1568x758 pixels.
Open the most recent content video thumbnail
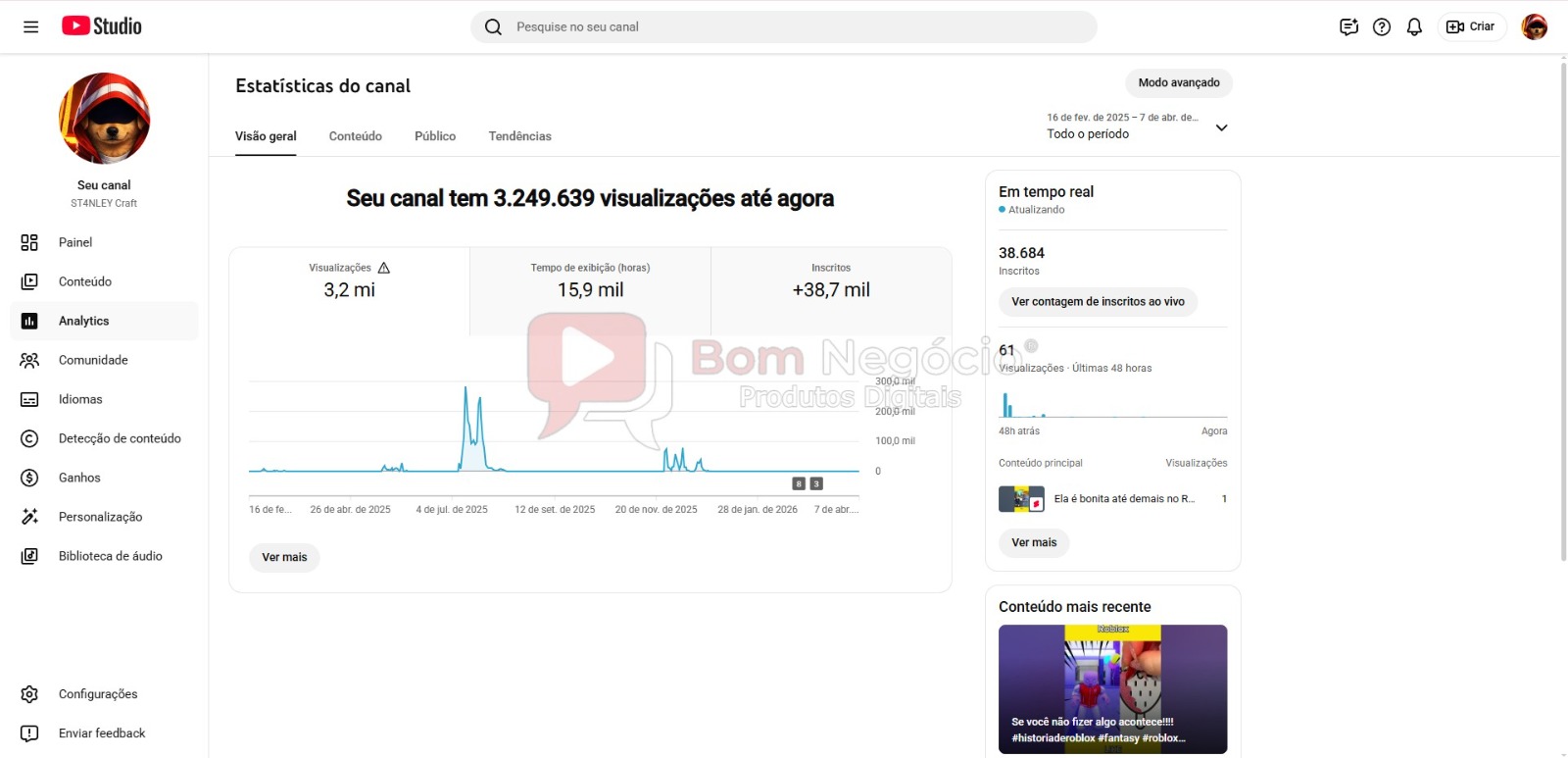coord(1112,688)
